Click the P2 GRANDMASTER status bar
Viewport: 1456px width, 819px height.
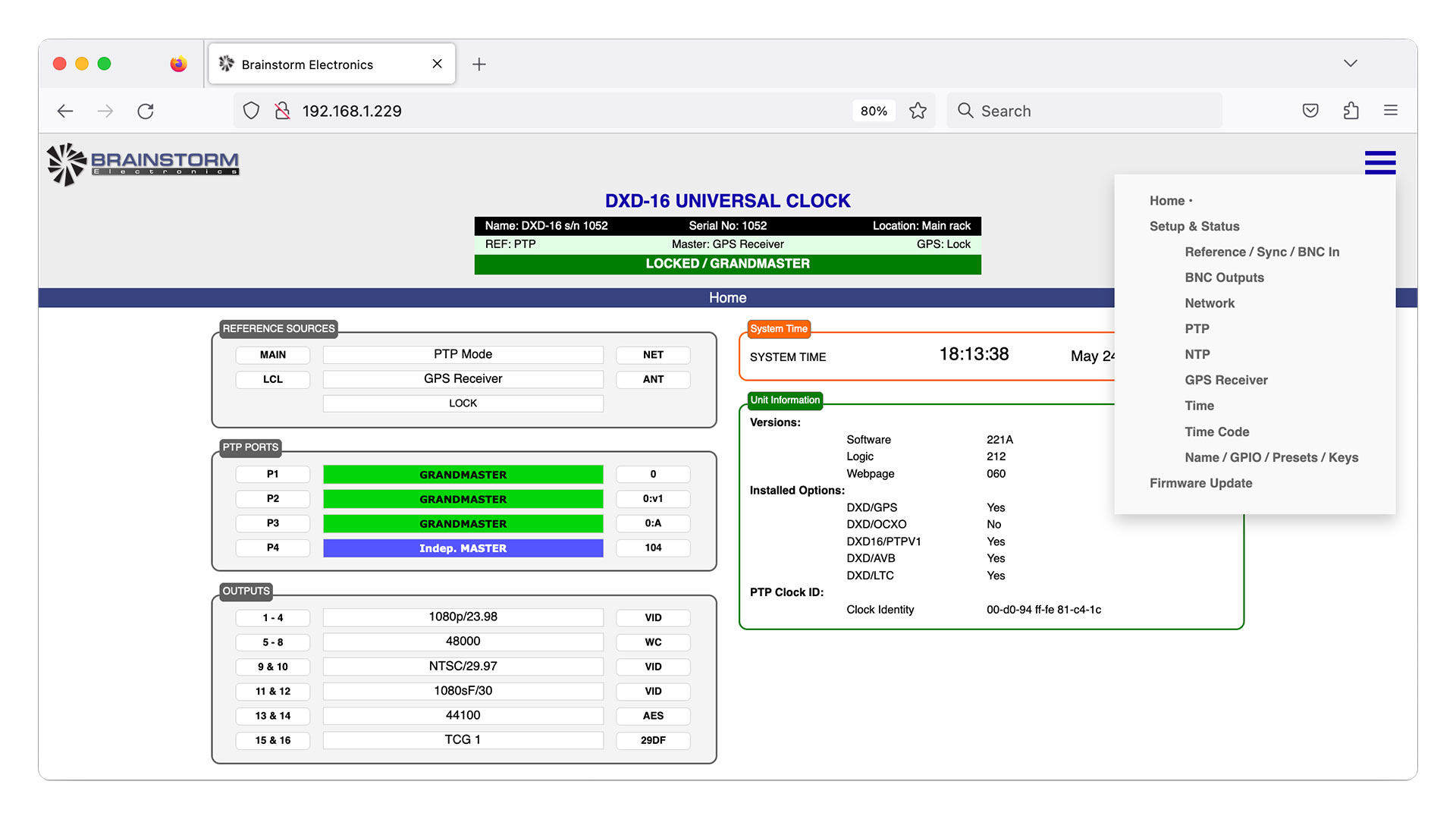(463, 499)
